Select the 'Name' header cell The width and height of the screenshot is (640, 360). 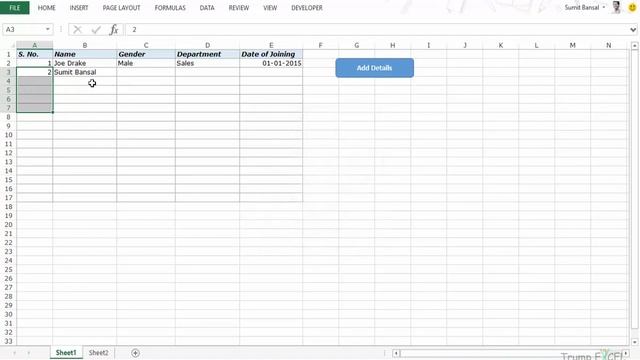coord(84,54)
